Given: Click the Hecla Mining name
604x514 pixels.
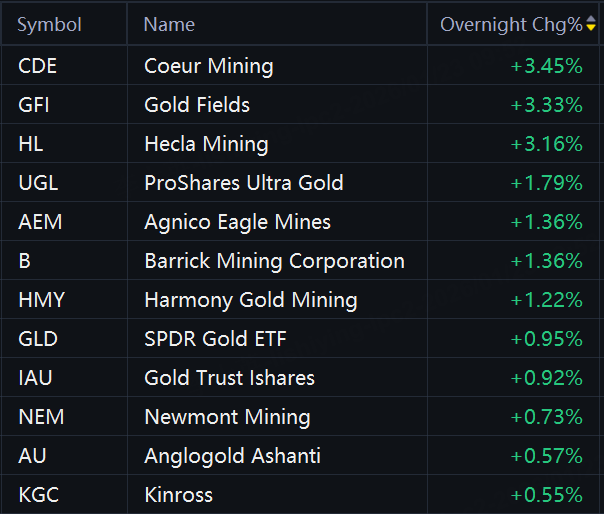Looking at the screenshot, I should tap(206, 144).
